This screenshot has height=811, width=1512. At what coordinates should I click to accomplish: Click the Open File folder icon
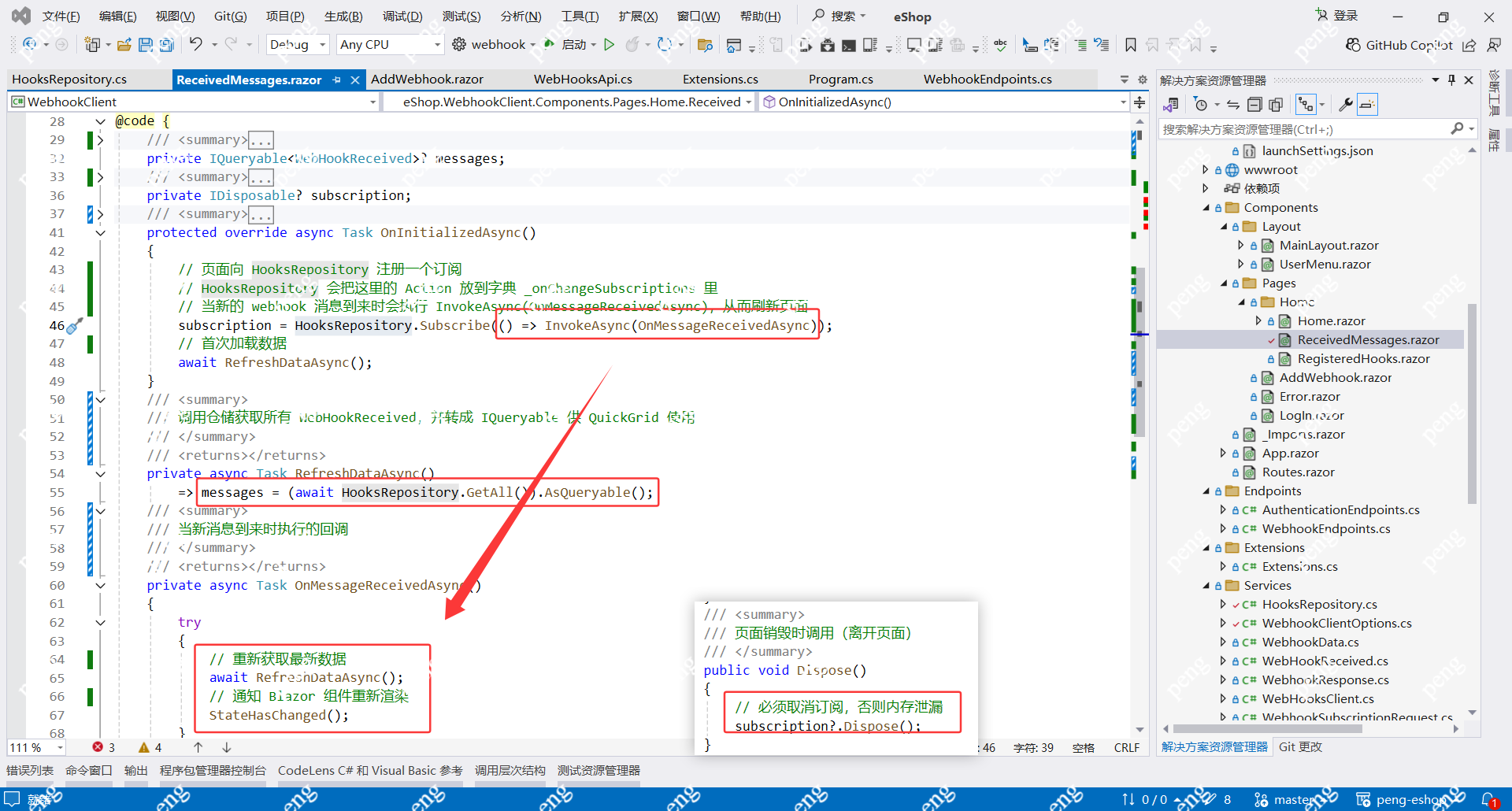pyautogui.click(x=124, y=45)
